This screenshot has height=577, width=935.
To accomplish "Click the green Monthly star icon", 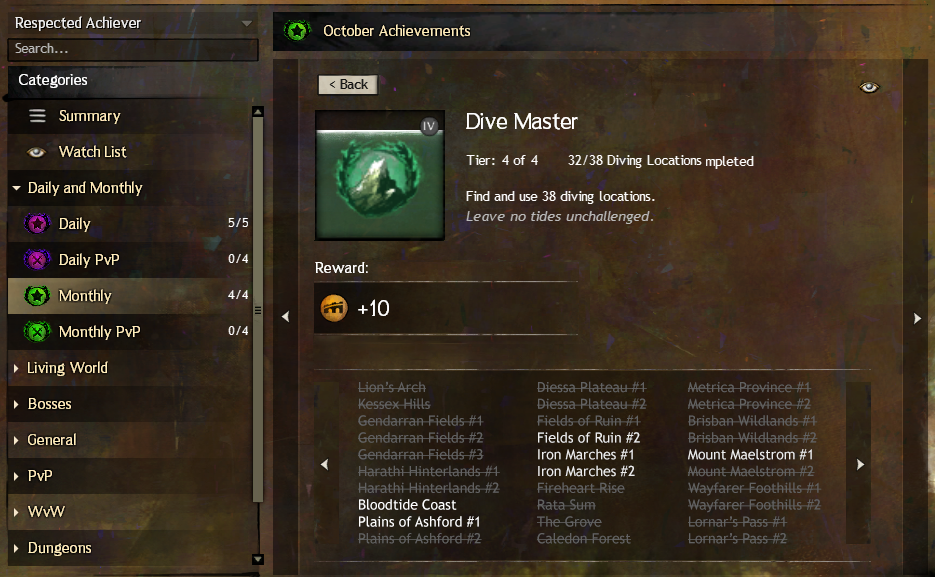I will pyautogui.click(x=37, y=296).
